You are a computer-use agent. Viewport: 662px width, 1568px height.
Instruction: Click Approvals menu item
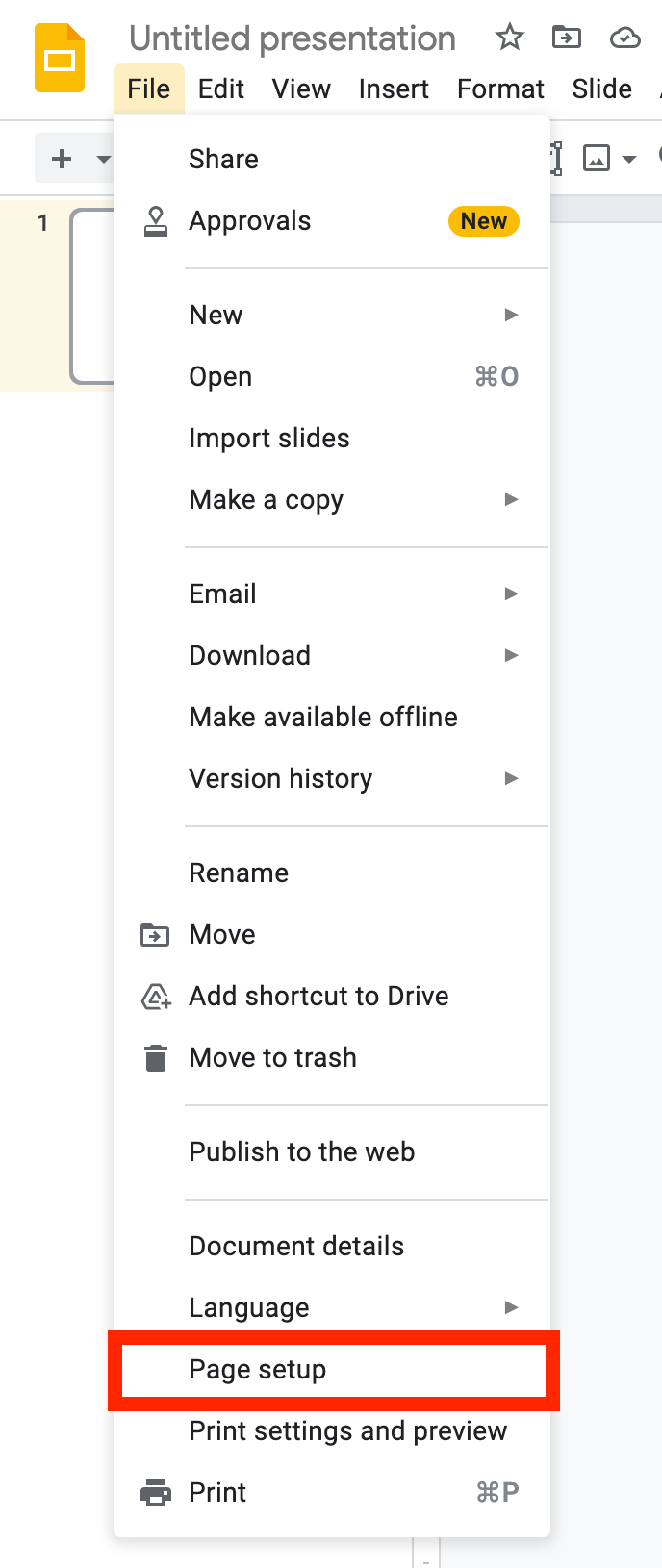pyautogui.click(x=249, y=221)
